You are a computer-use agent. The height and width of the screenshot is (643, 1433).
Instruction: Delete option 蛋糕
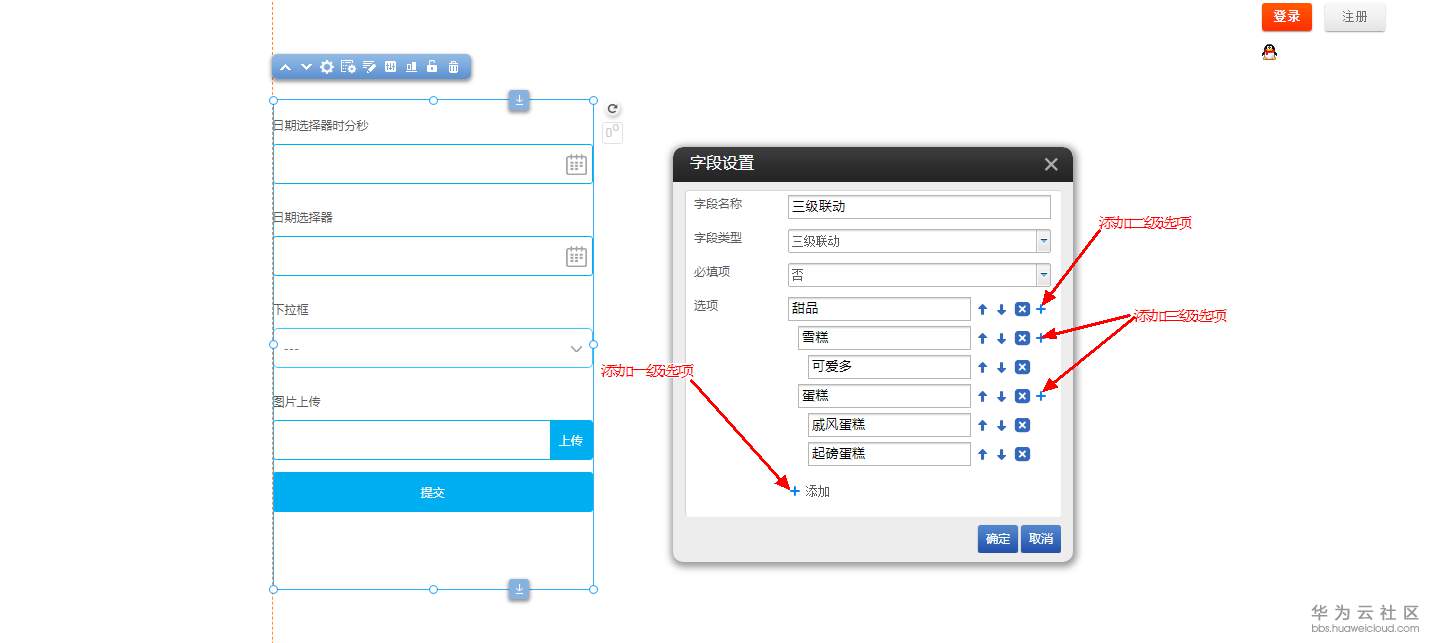(x=1022, y=396)
